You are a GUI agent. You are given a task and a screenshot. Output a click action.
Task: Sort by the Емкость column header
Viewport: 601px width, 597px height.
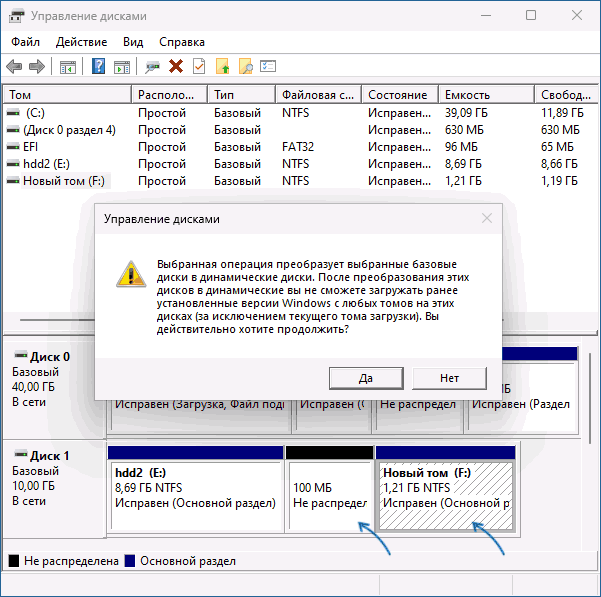(x=486, y=95)
